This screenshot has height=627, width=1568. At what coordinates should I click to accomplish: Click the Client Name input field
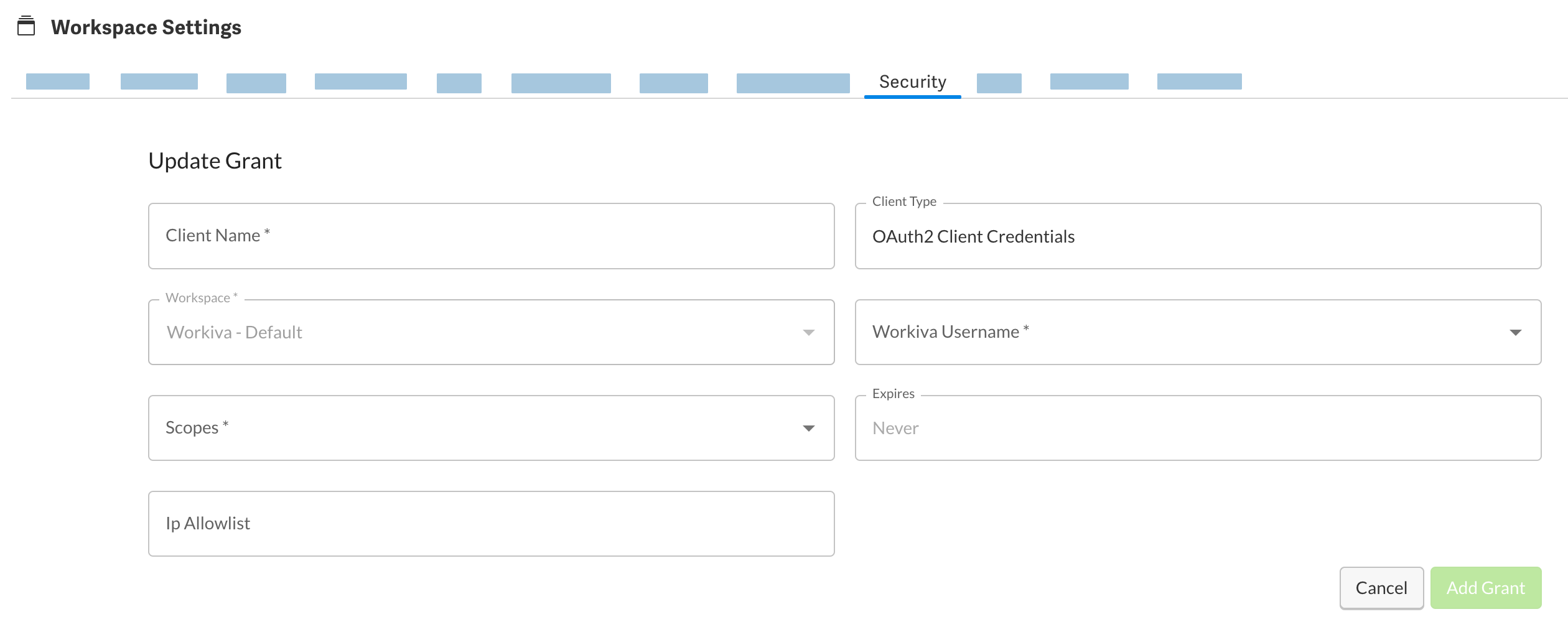tap(491, 236)
